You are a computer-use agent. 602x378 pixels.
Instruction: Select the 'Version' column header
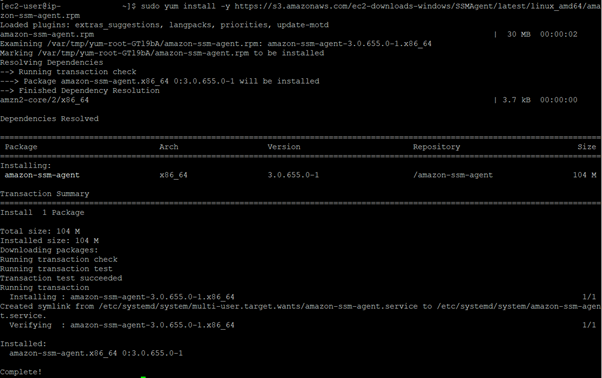[x=284, y=147]
